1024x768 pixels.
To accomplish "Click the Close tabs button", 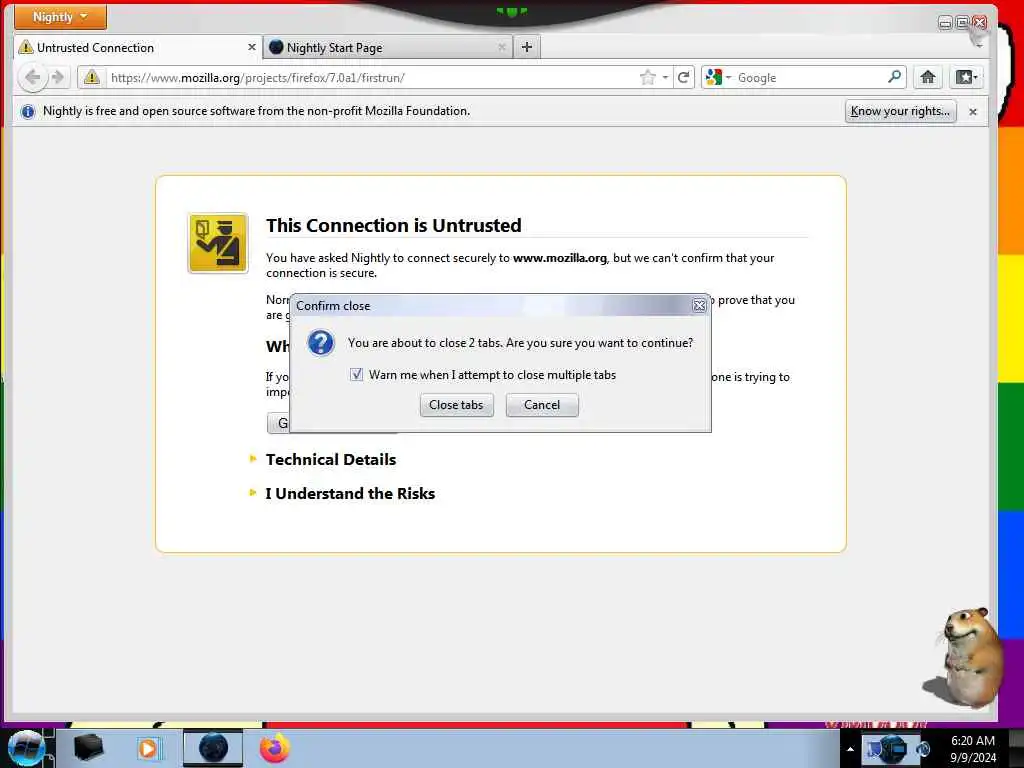I will click(456, 405).
